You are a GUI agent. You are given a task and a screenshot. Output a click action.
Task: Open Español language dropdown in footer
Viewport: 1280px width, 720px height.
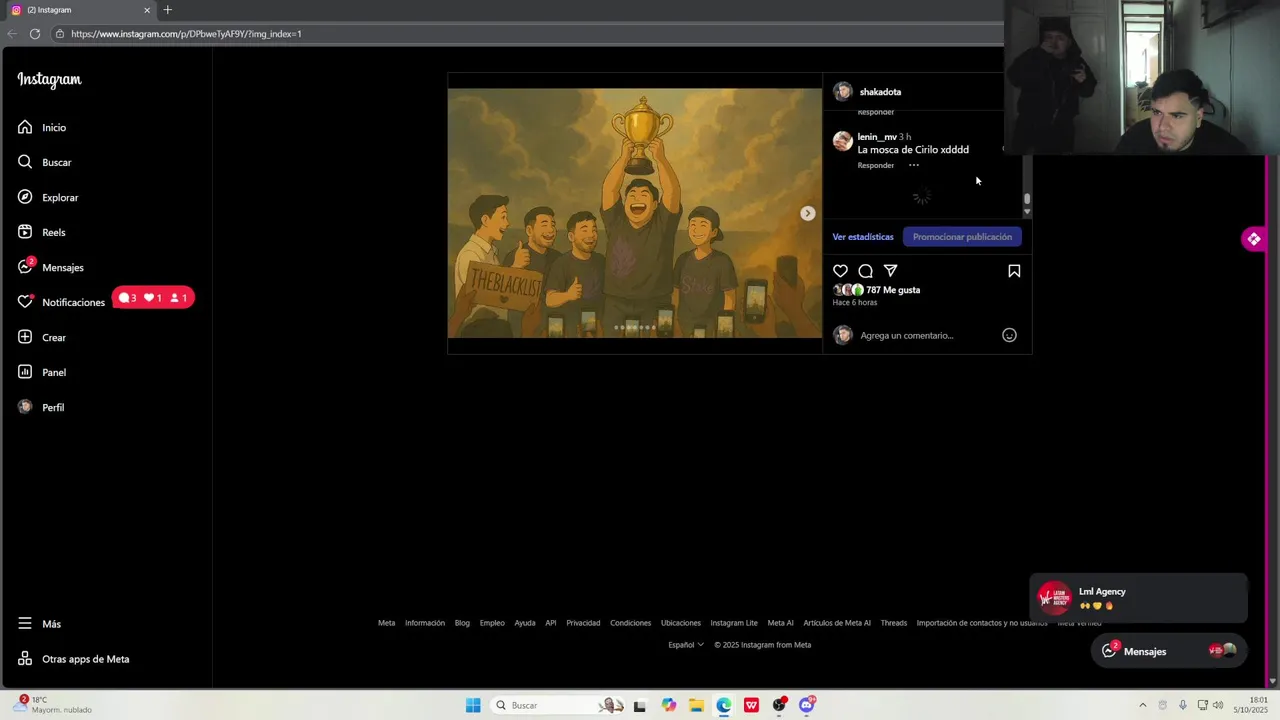(686, 645)
